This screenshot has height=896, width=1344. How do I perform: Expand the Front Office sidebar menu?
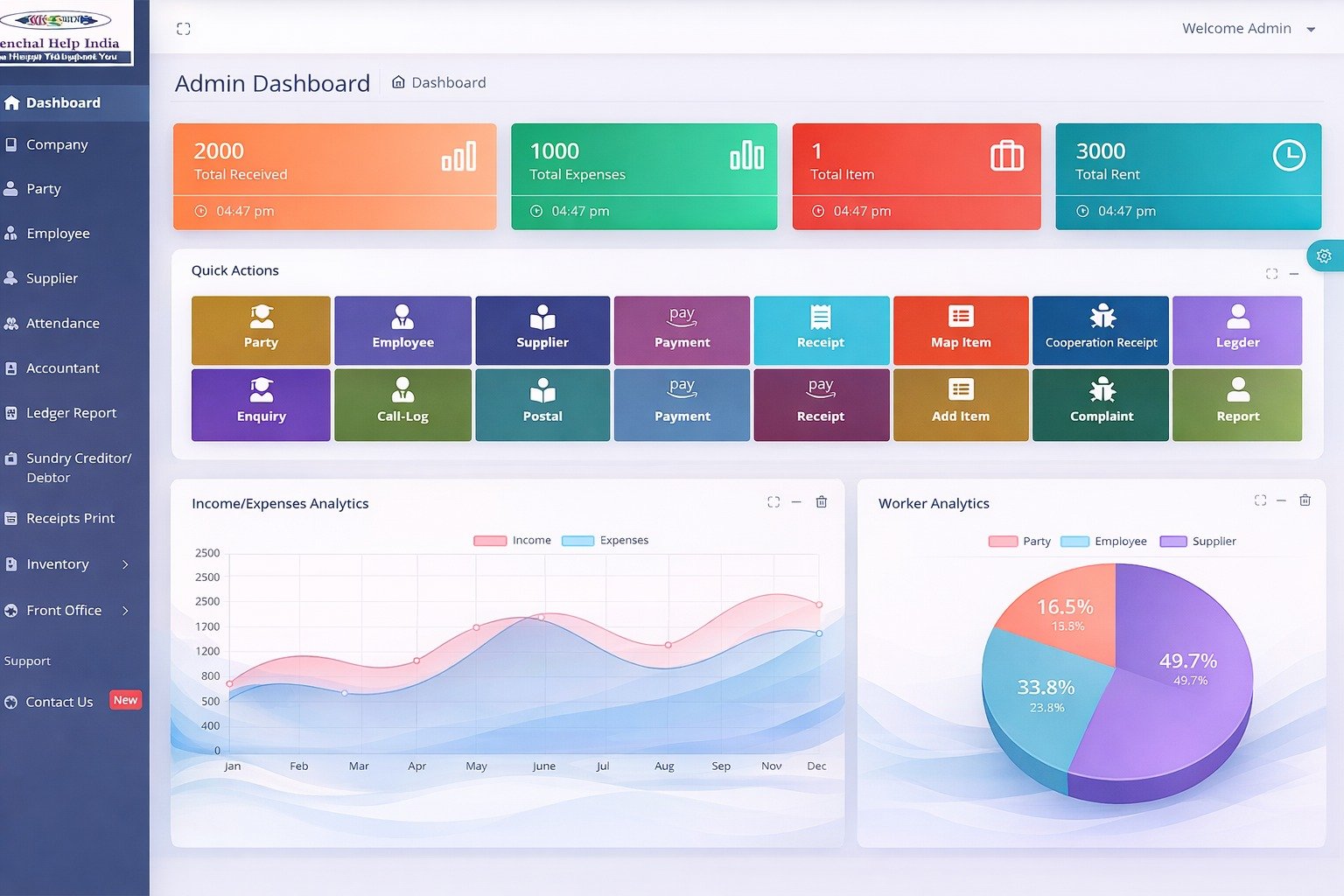(64, 610)
